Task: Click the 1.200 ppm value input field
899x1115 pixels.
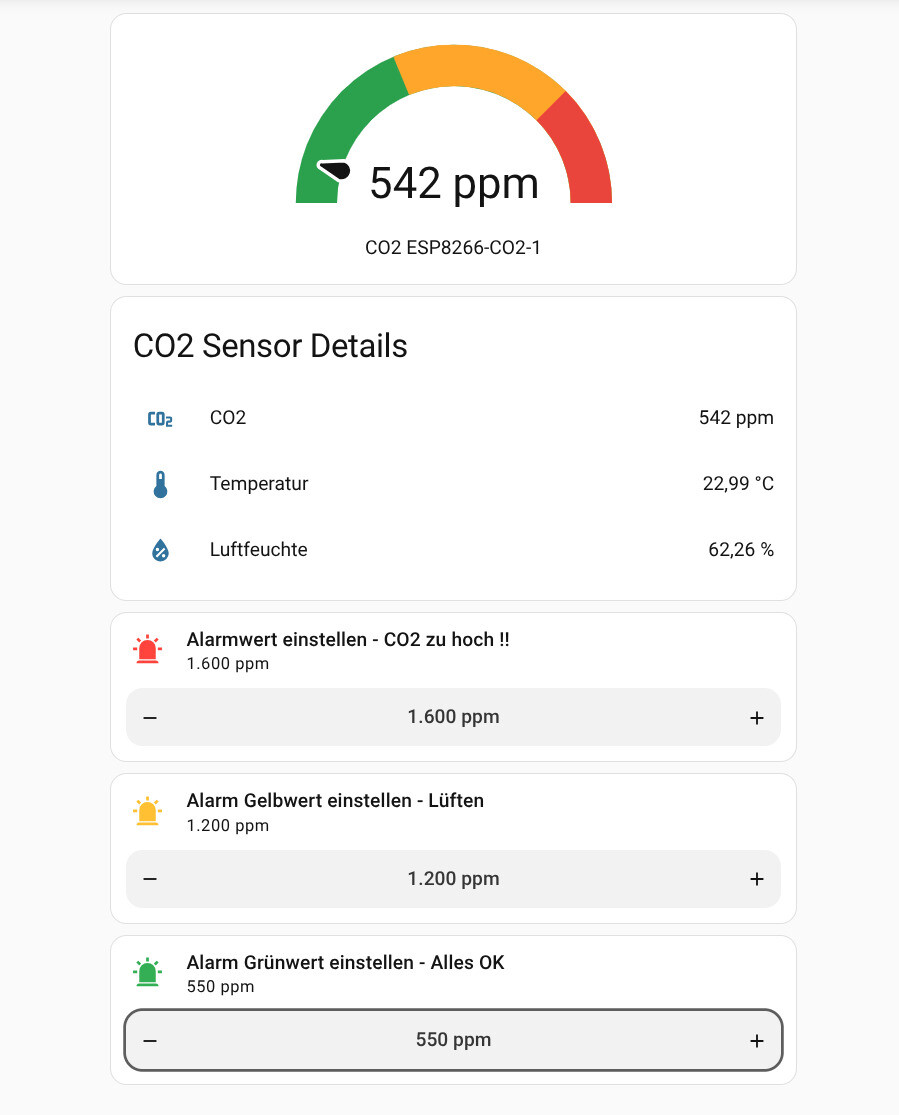Action: click(453, 879)
